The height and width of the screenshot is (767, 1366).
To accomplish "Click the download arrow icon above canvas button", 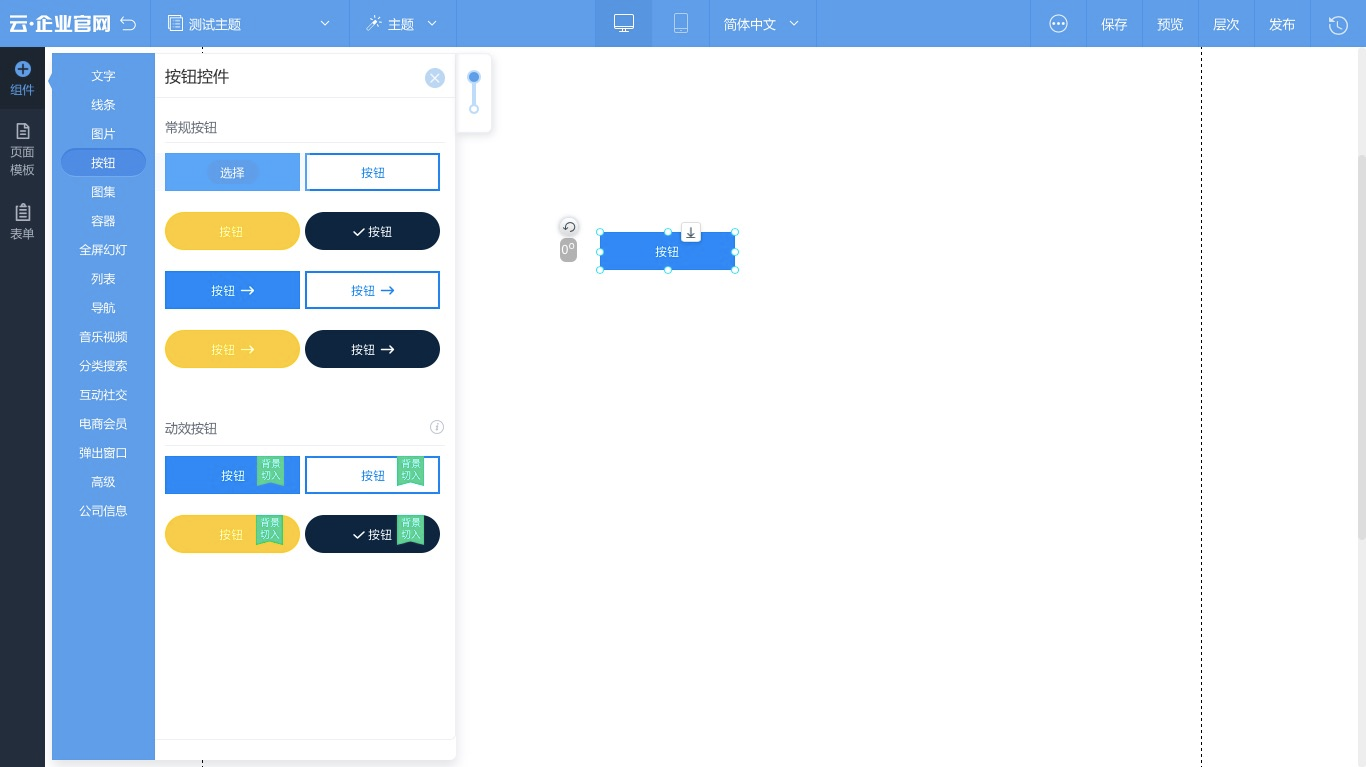I will click(x=691, y=232).
